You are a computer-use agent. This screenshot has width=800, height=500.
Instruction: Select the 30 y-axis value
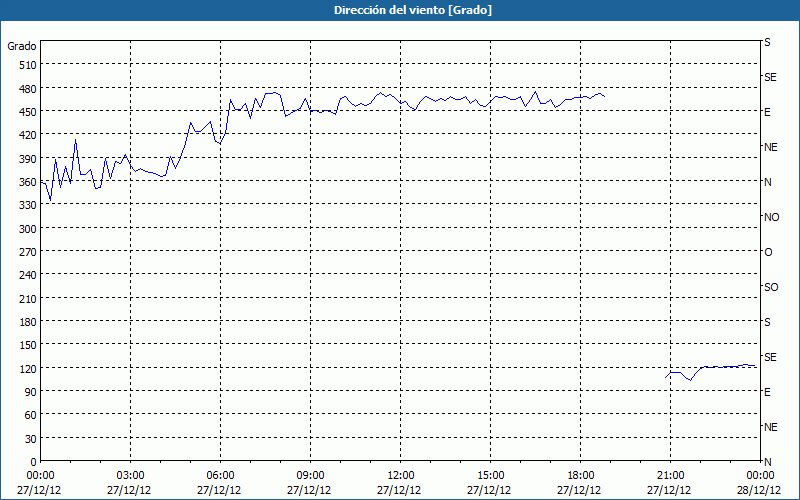(x=31, y=439)
